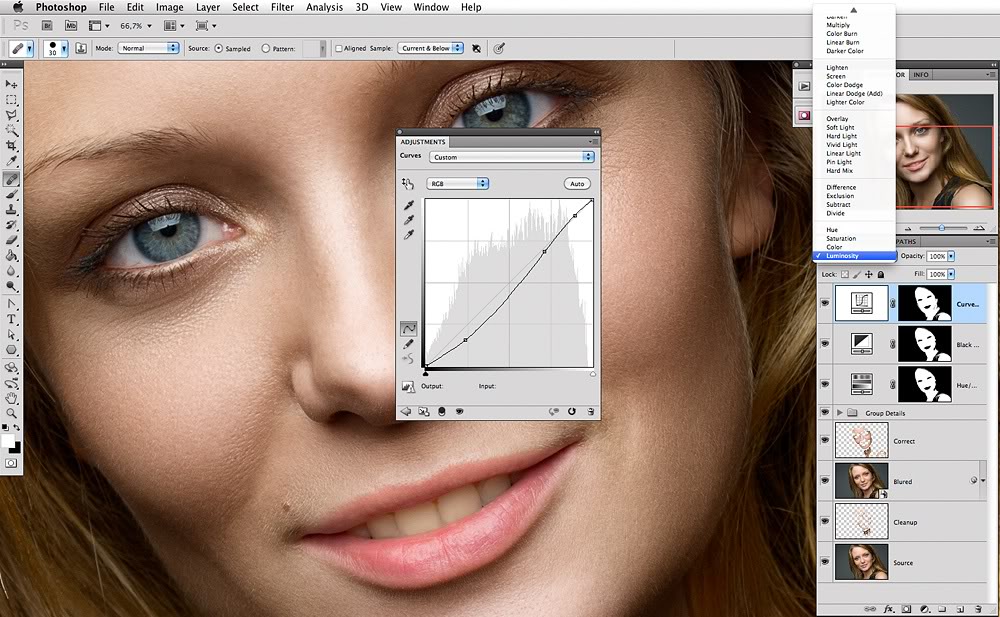Launch Bridge from the application bar

coord(47,26)
